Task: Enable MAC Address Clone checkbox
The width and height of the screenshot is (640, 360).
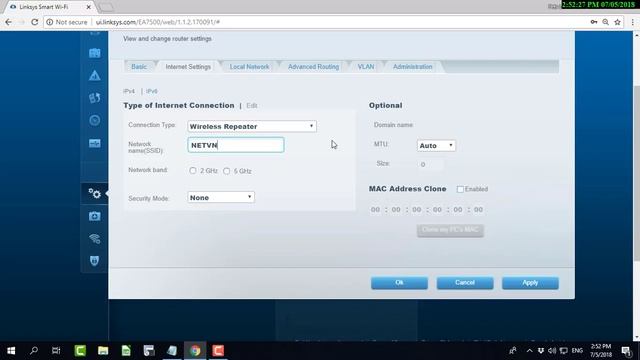Action: click(x=460, y=189)
